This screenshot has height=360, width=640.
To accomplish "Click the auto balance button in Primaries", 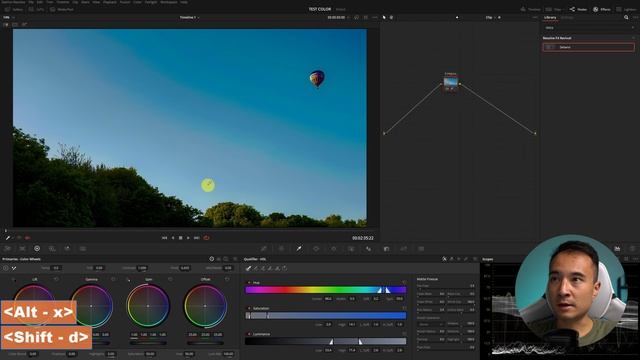I will (5, 268).
